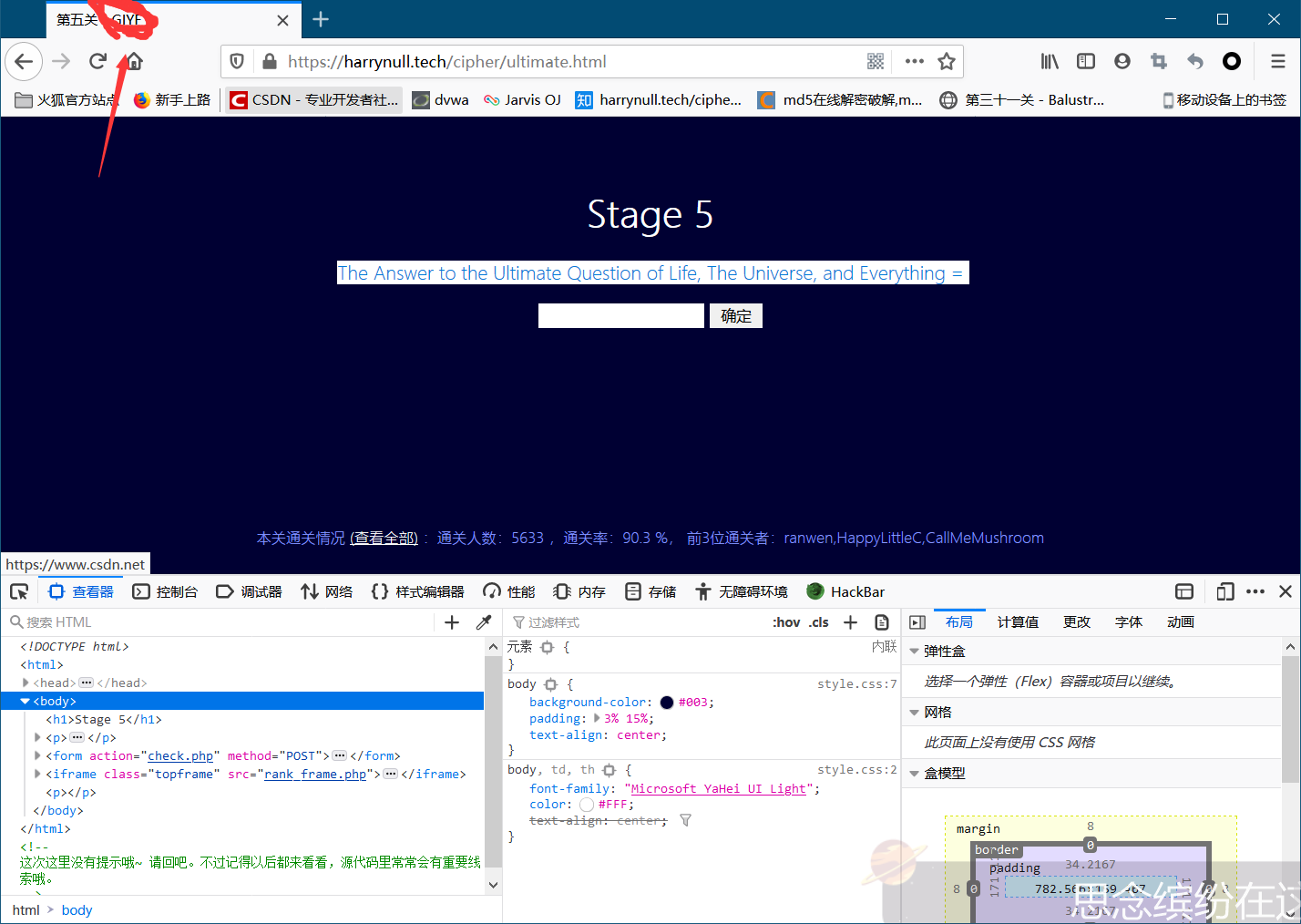
Task: Open the Firefox Library icon
Action: [1049, 61]
